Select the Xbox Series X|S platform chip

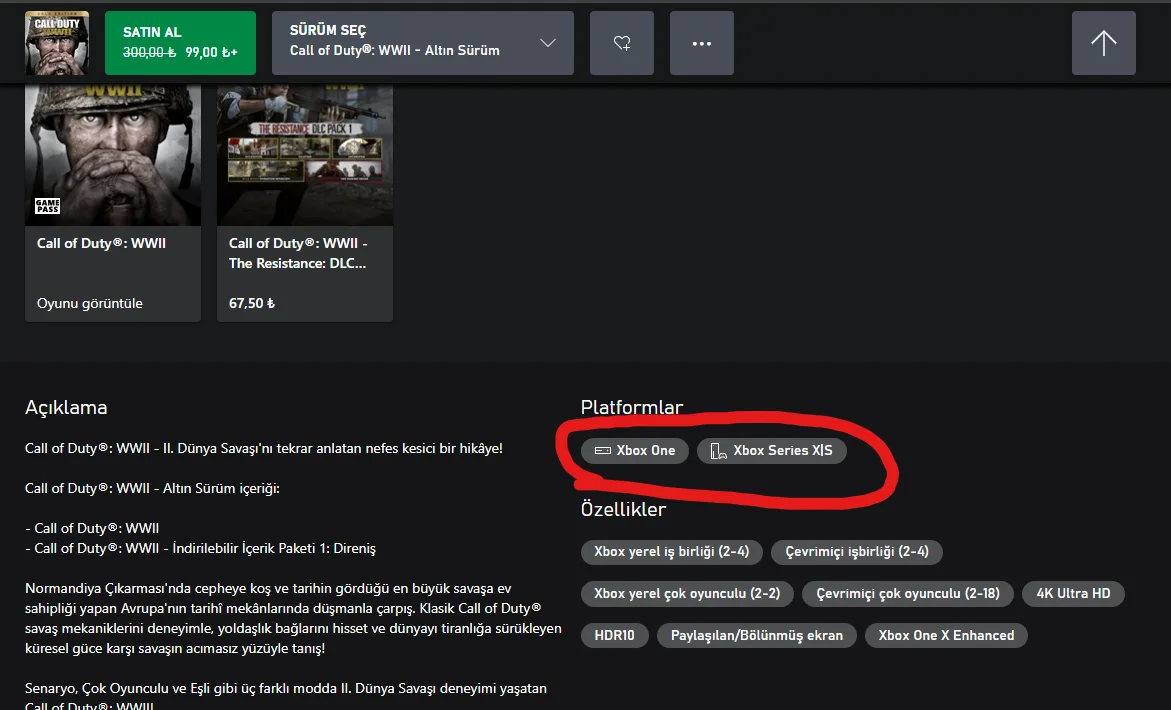pyautogui.click(x=771, y=450)
